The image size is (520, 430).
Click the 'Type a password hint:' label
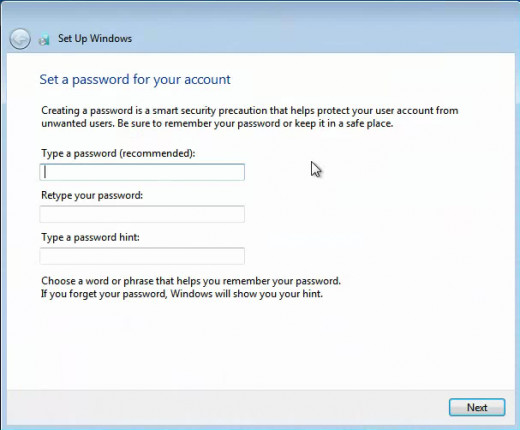coord(90,237)
